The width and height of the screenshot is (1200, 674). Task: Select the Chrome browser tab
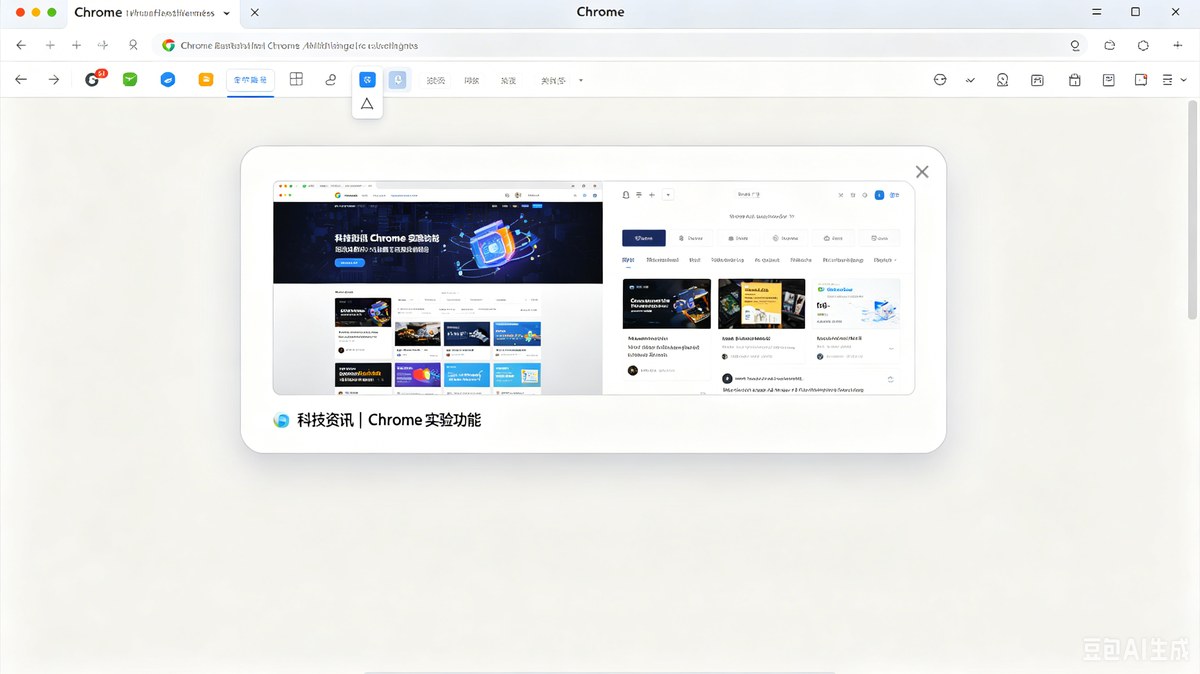[152, 13]
